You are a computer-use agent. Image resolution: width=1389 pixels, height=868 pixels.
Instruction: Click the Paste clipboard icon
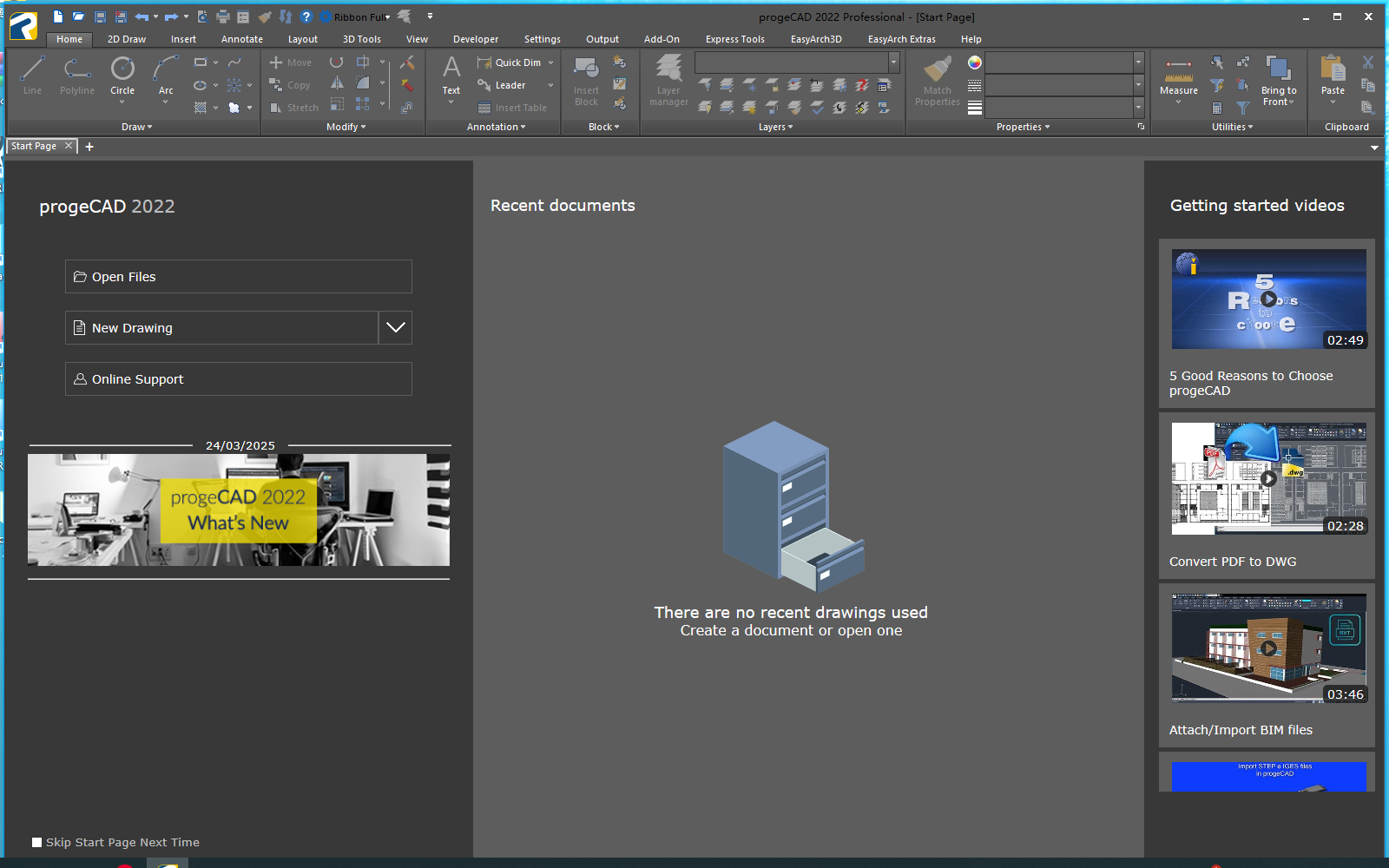[x=1333, y=76]
